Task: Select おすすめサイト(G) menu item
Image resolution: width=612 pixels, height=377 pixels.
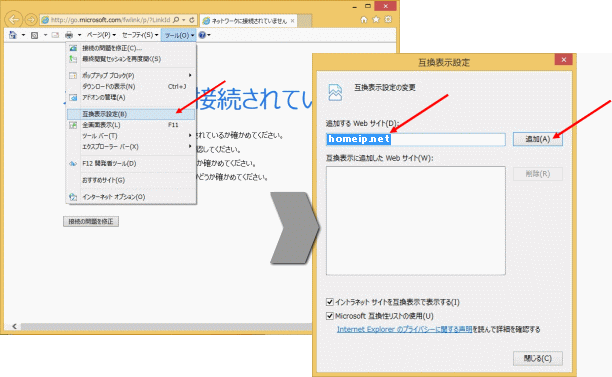Action: click(x=131, y=180)
